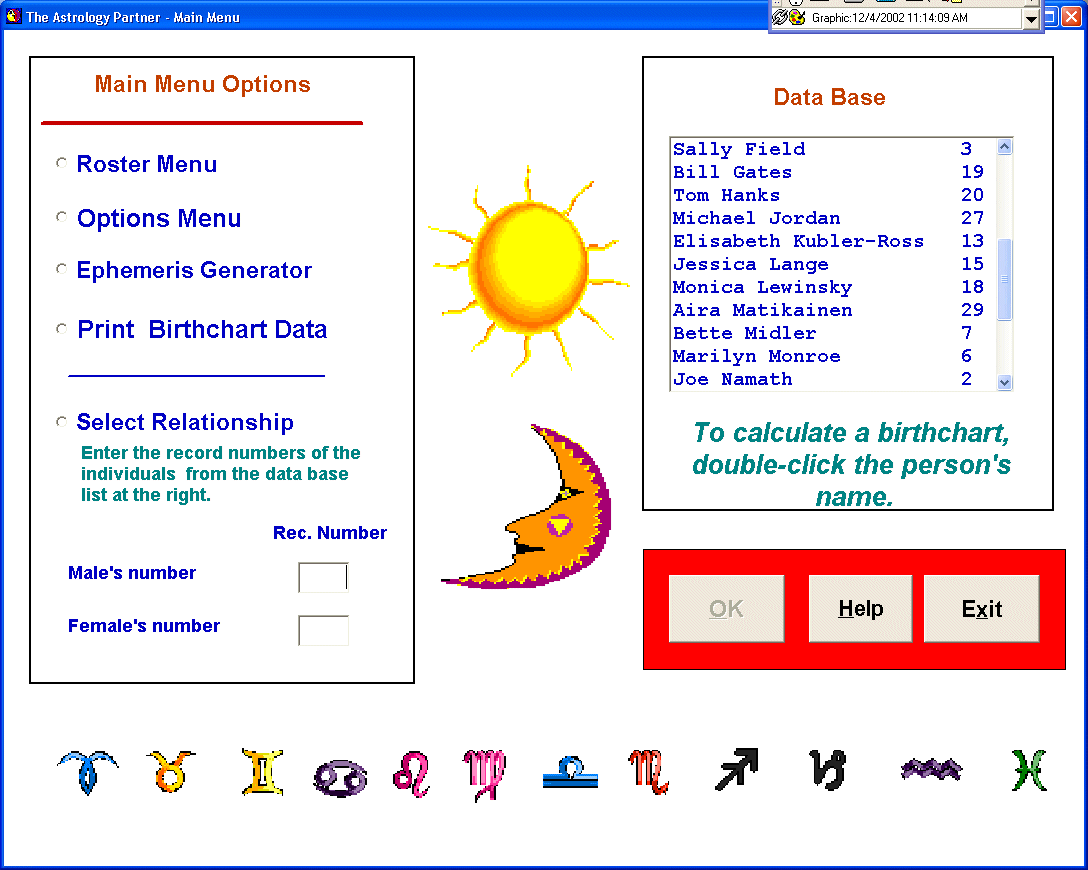Click the pink Leo zodiac icon
The height and width of the screenshot is (870, 1088).
pos(412,774)
